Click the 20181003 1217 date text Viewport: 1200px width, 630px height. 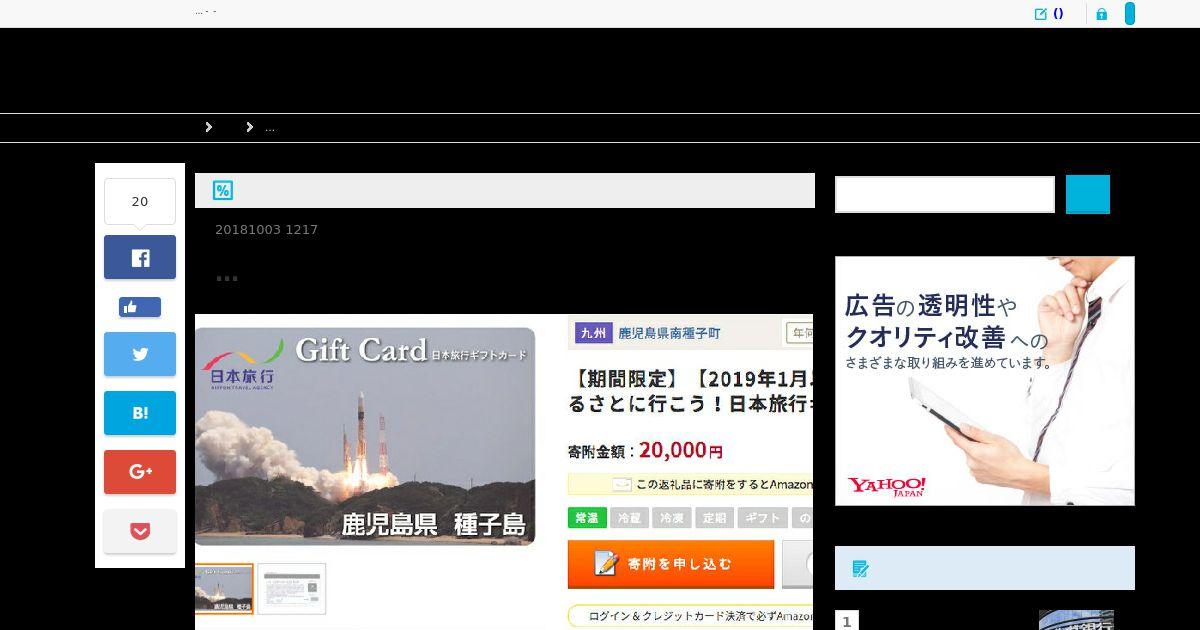(x=266, y=230)
